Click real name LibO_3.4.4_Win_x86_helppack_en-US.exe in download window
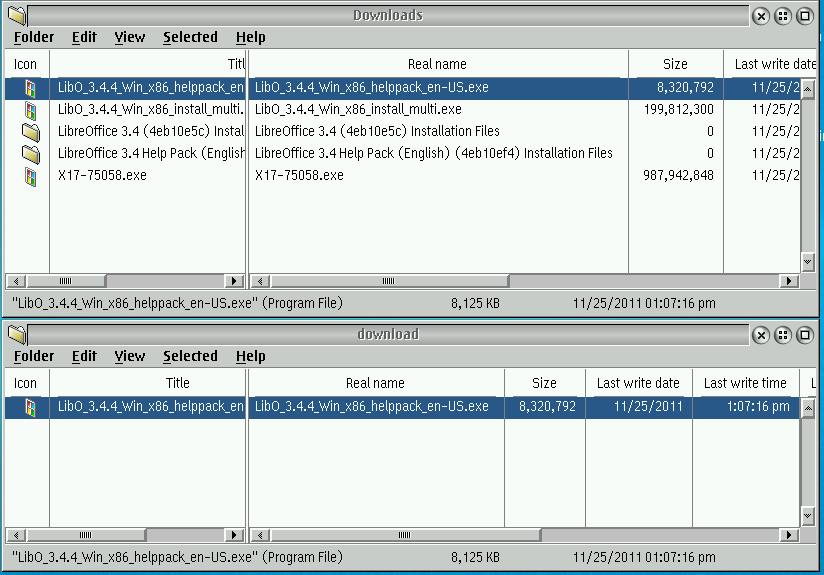 click(x=372, y=407)
